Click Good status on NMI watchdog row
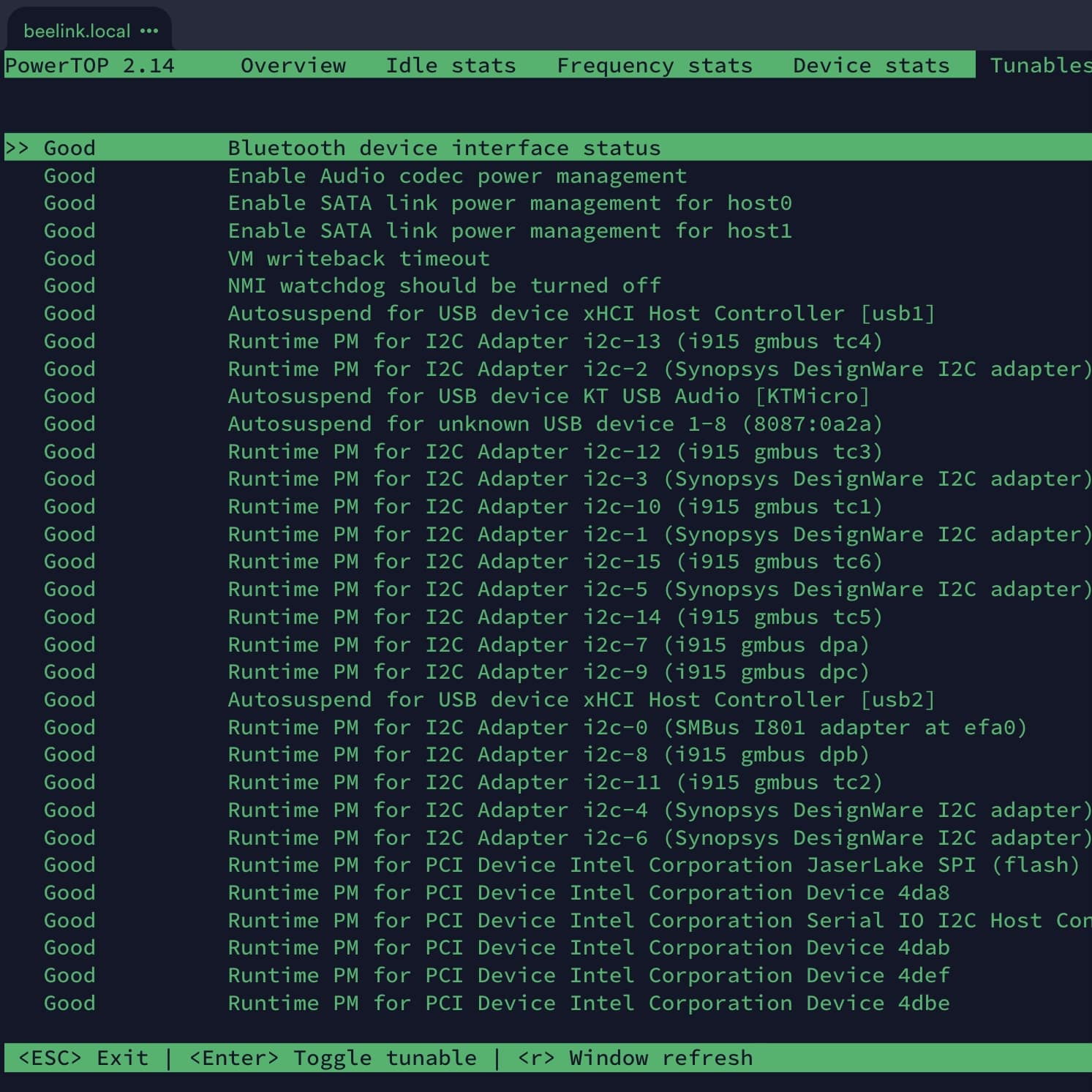This screenshot has width=1092, height=1092. [69, 285]
